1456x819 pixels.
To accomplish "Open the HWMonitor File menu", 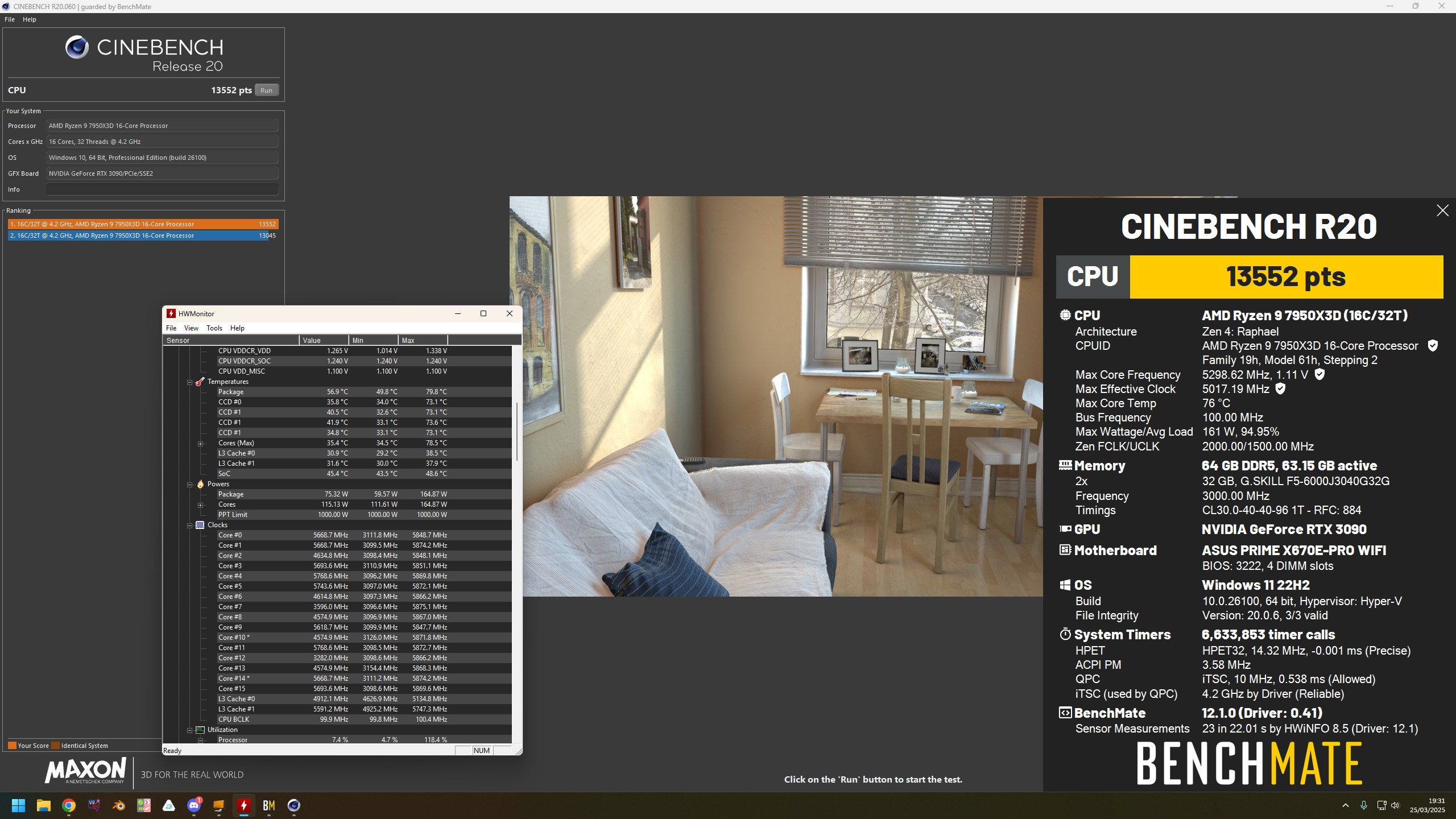I will 171,328.
